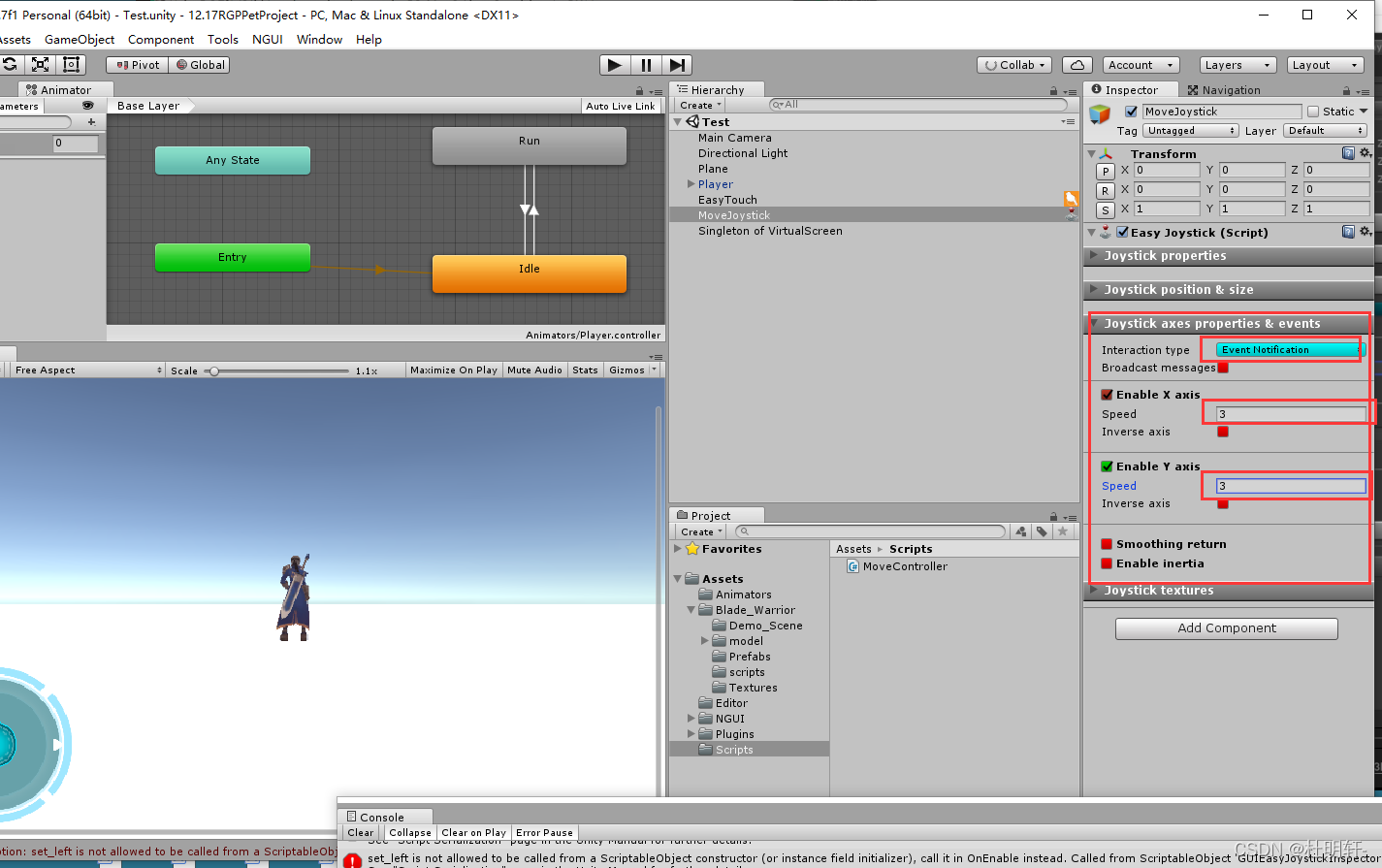
Task: Click Maximize On Play button
Action: (453, 370)
